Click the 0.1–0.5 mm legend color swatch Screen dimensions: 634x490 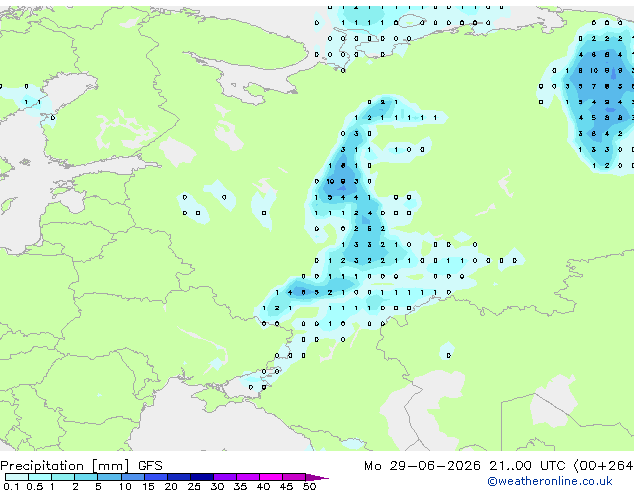17,477
